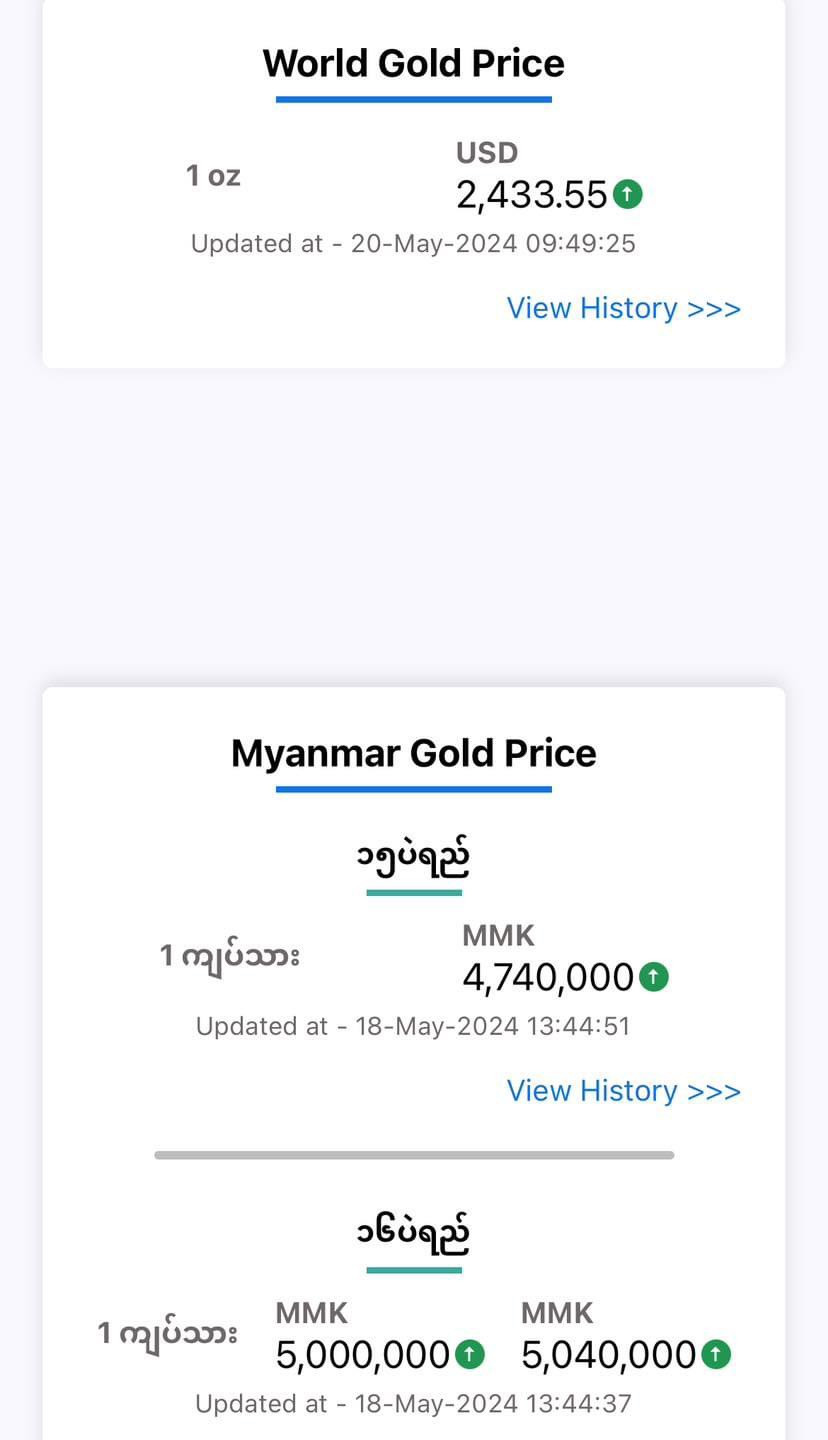This screenshot has width=828, height=1440.
Task: Click the green up arrow beside 2,433.55
Action: (627, 194)
